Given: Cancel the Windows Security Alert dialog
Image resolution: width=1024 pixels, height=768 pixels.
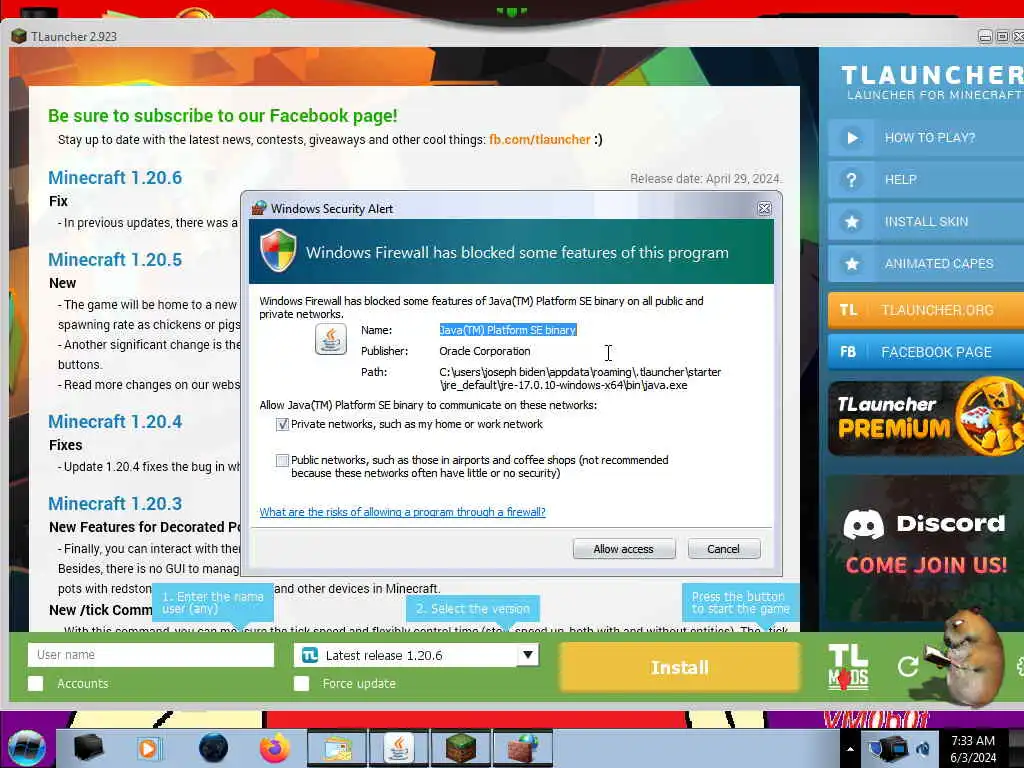Looking at the screenshot, I should point(724,549).
